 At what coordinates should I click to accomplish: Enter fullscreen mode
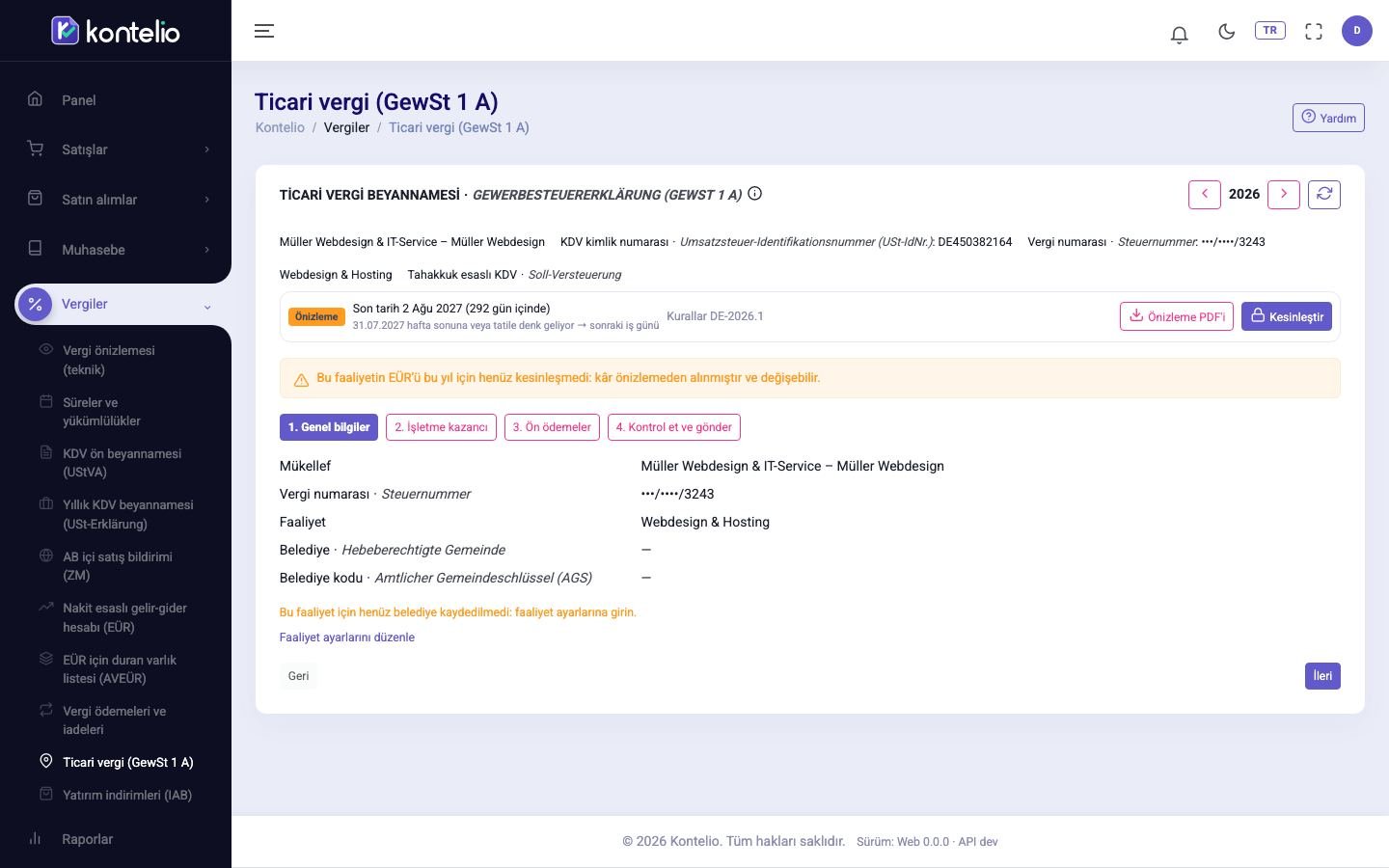coord(1314,32)
